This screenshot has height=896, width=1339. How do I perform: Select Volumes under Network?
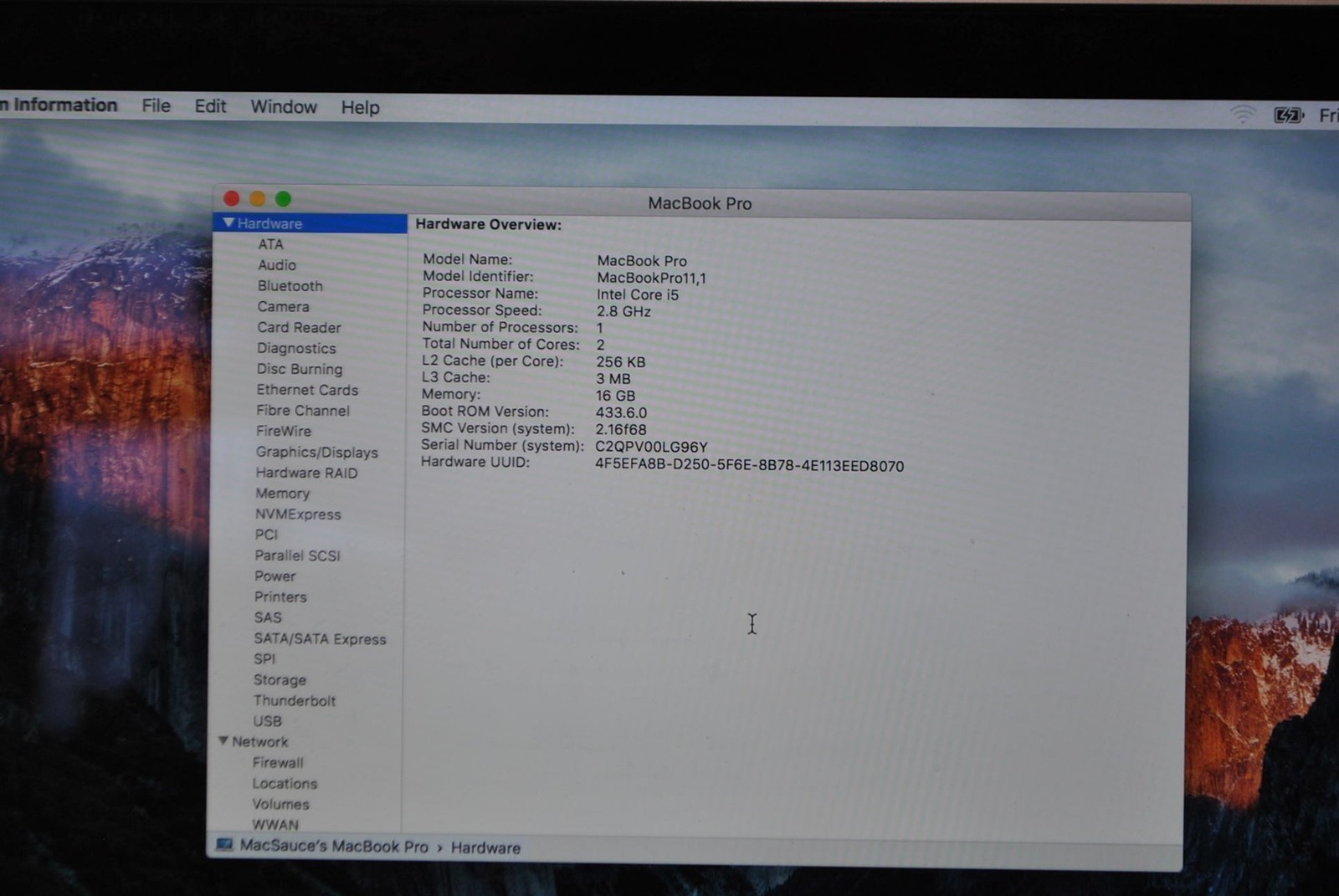[x=280, y=805]
